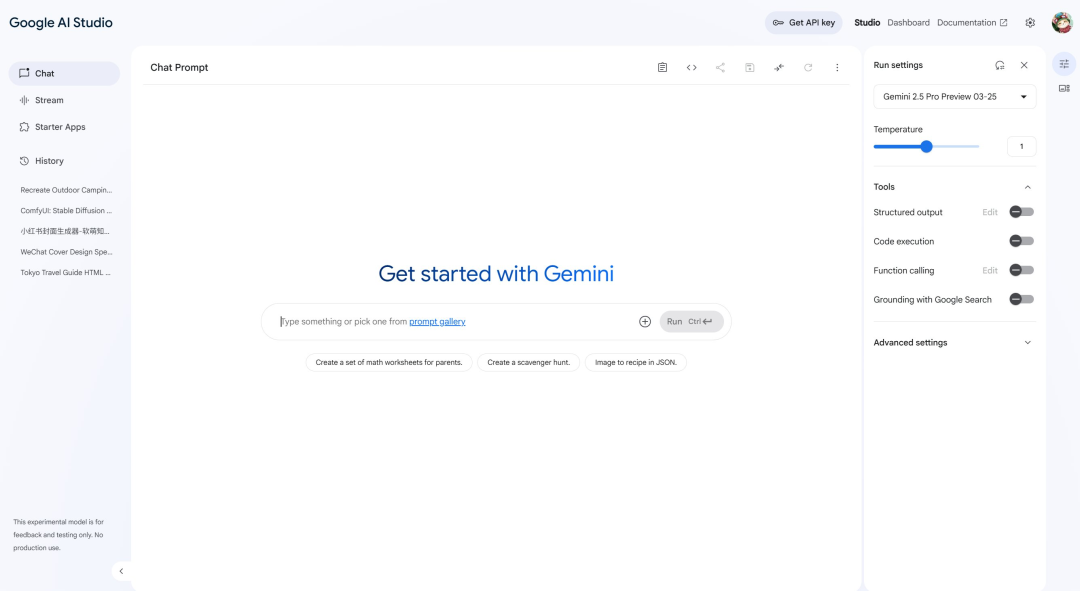This screenshot has height=591, width=1080.
Task: Choose 'Create a set of math worksheets' suggestion
Action: [x=388, y=362]
